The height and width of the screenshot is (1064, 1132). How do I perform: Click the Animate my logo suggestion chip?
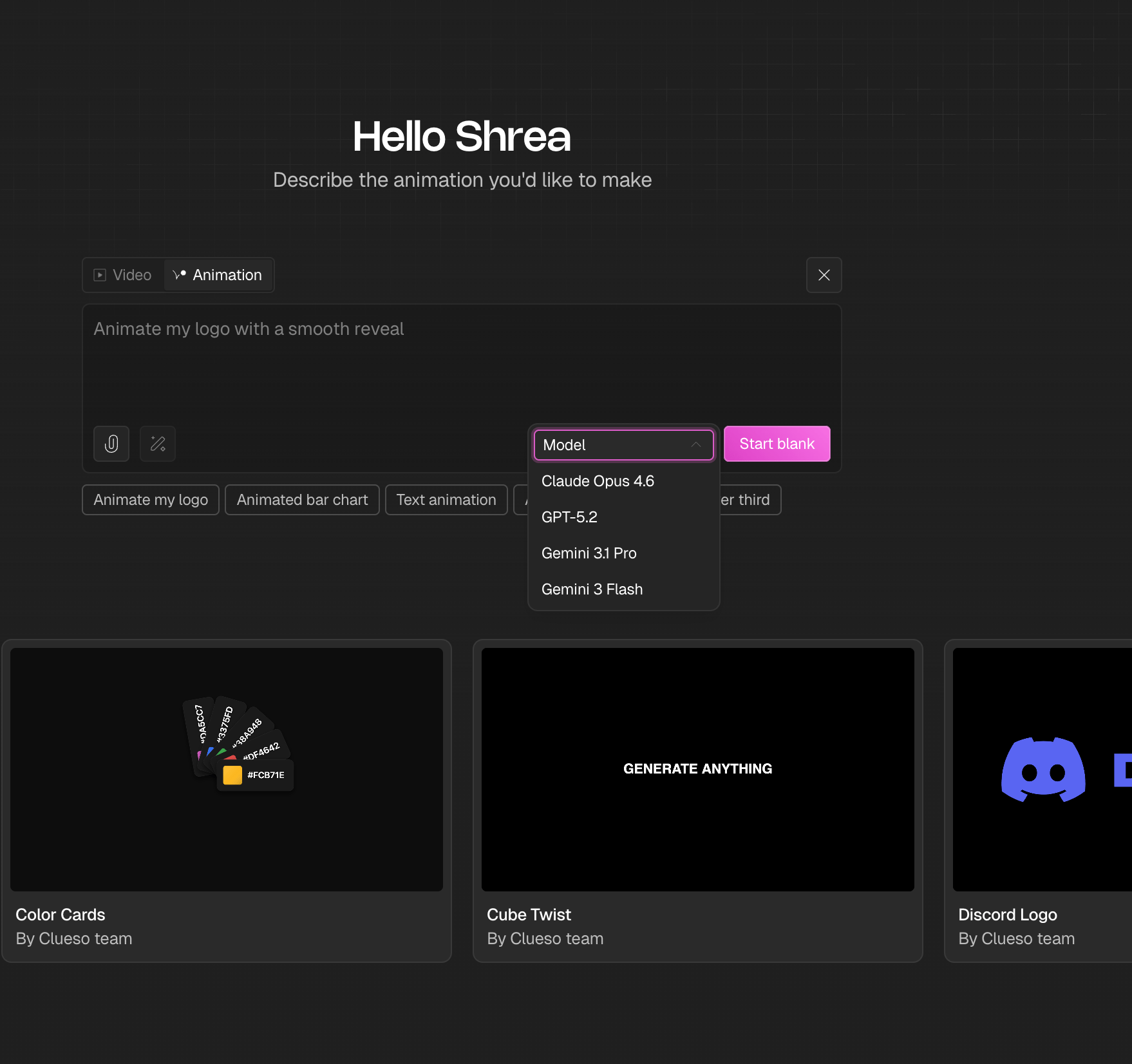pos(151,500)
